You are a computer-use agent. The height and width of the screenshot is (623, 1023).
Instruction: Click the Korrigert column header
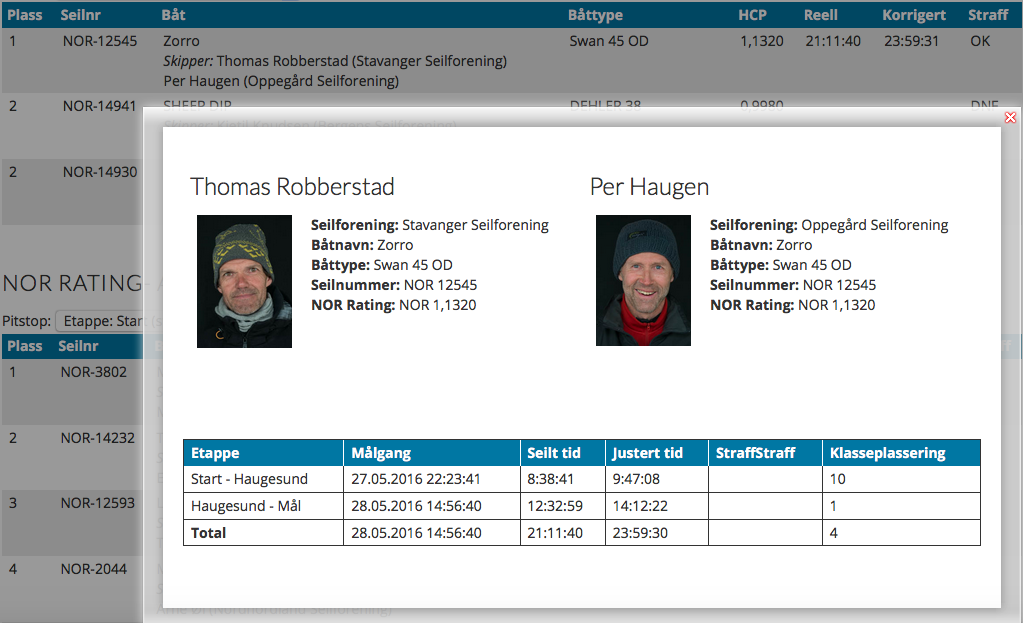914,15
